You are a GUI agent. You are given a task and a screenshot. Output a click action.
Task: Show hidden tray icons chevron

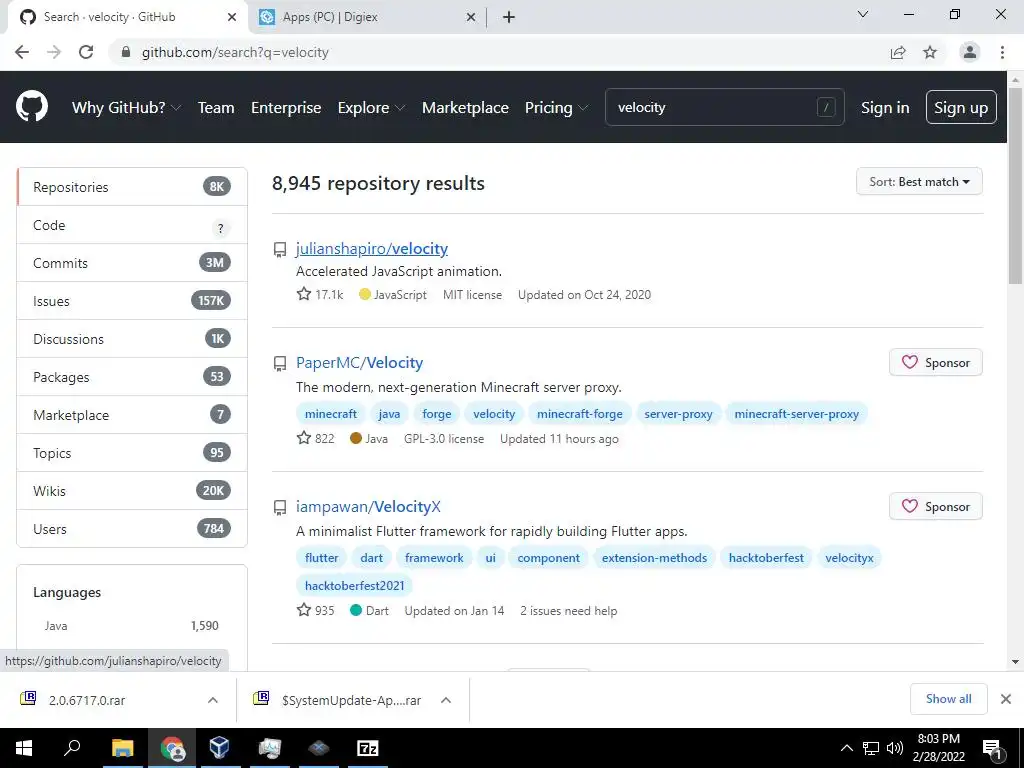(x=846, y=748)
